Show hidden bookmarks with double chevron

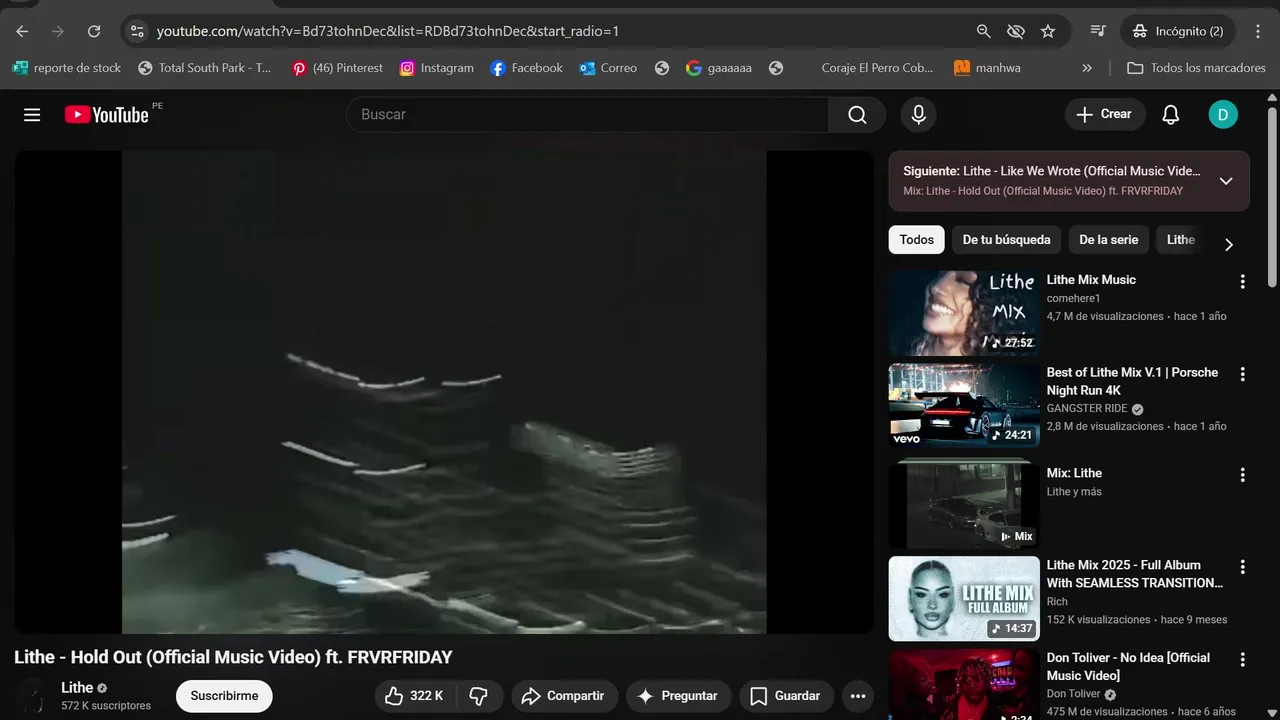pos(1087,68)
